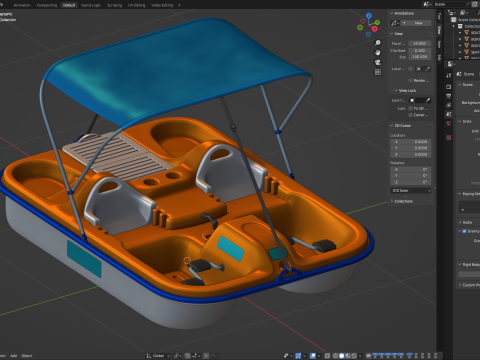Click the new scene icon in top bar
The image size is (480, 360).
click(474, 4)
